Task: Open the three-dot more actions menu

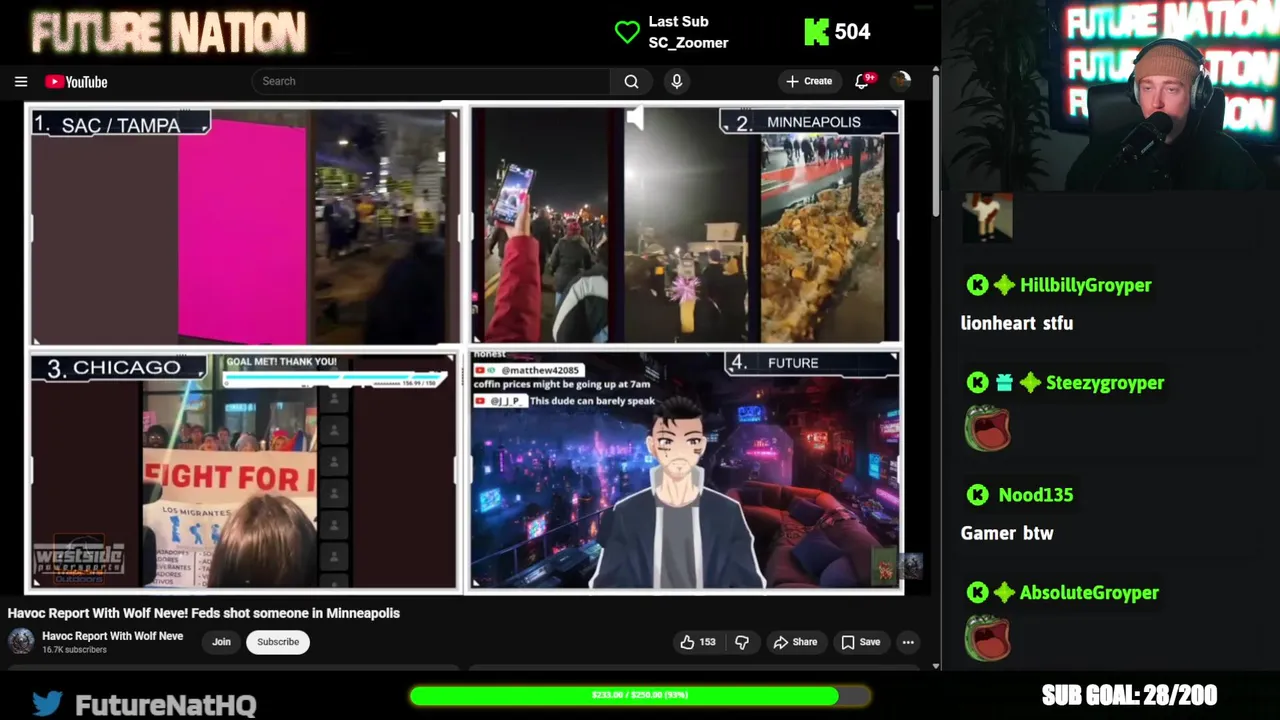Action: (x=908, y=642)
